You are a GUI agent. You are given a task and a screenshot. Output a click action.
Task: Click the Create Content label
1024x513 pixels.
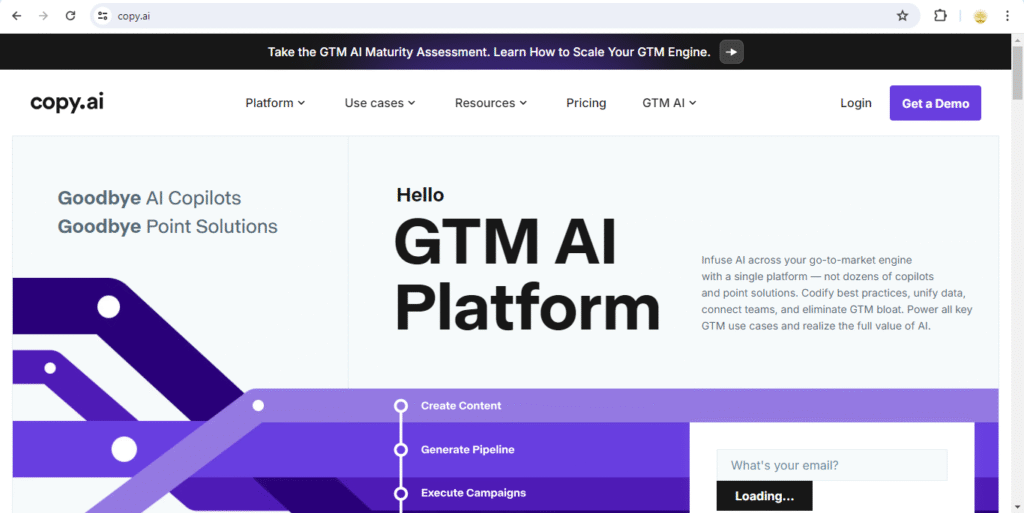461,406
